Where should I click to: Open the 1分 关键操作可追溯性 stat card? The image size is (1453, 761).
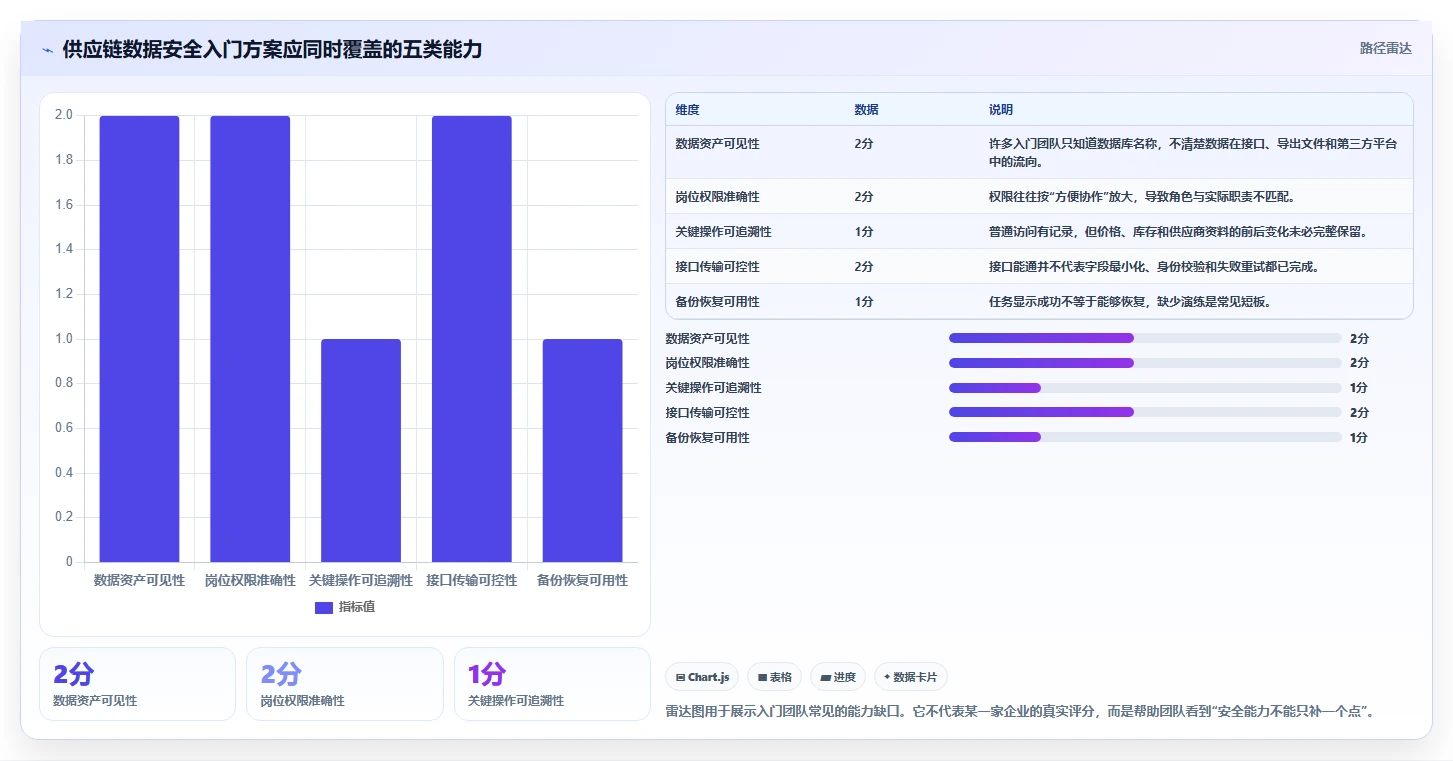click(x=552, y=684)
